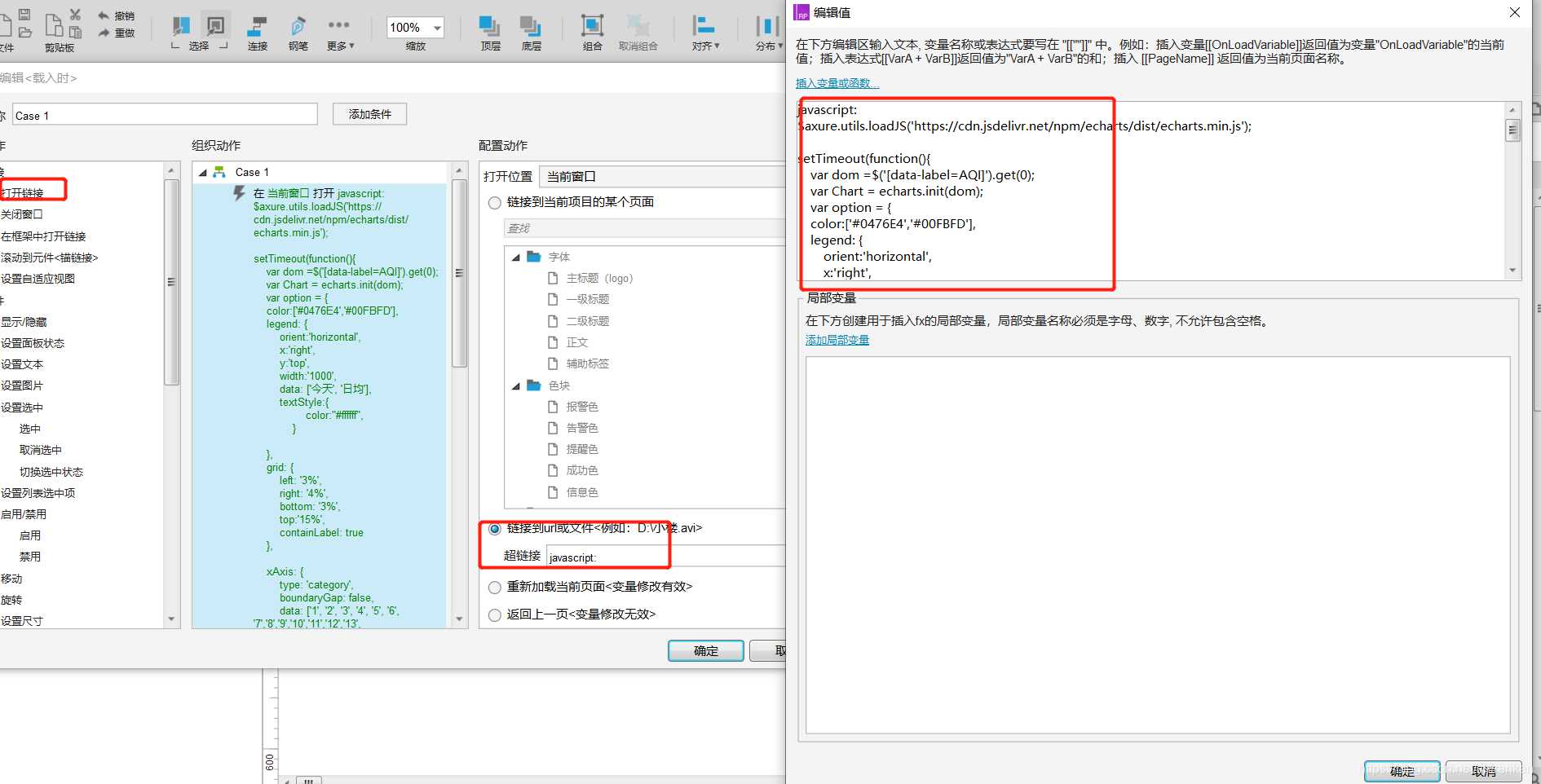Open the 对齐 align tool

704,28
